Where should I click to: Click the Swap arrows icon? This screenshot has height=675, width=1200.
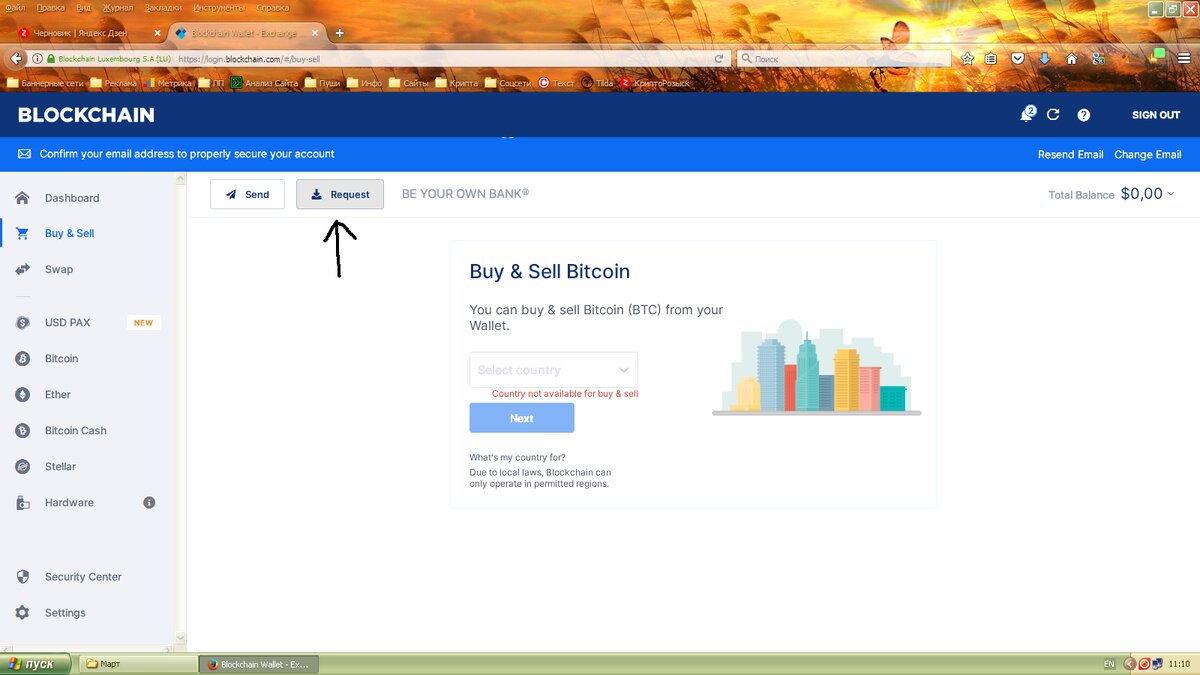(22, 269)
